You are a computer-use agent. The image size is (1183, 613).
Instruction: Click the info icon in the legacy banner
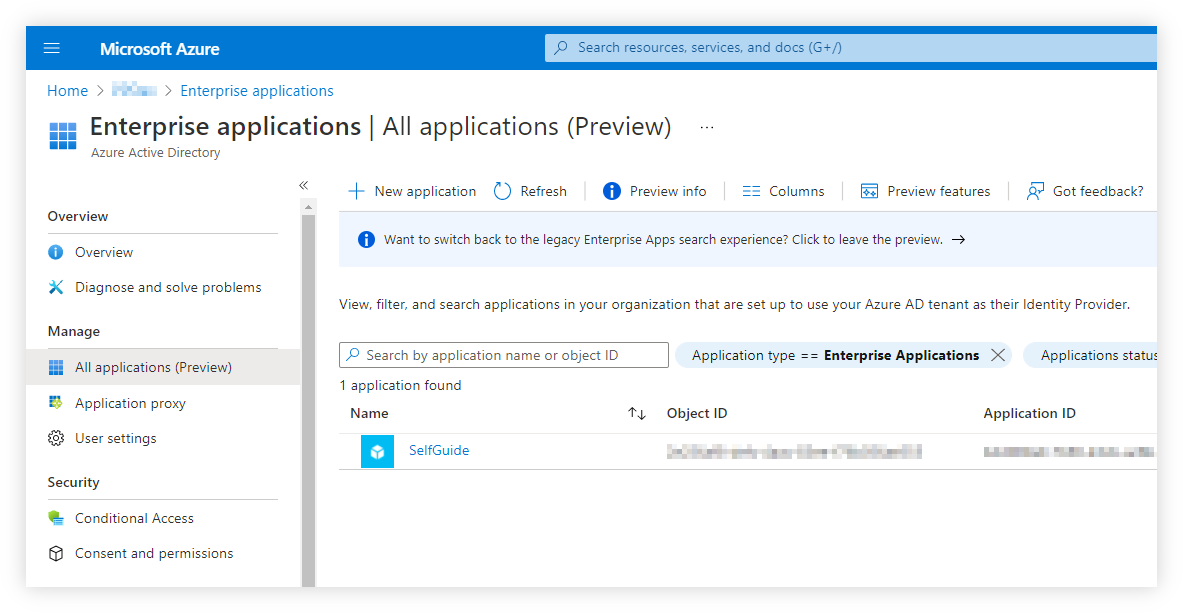366,239
